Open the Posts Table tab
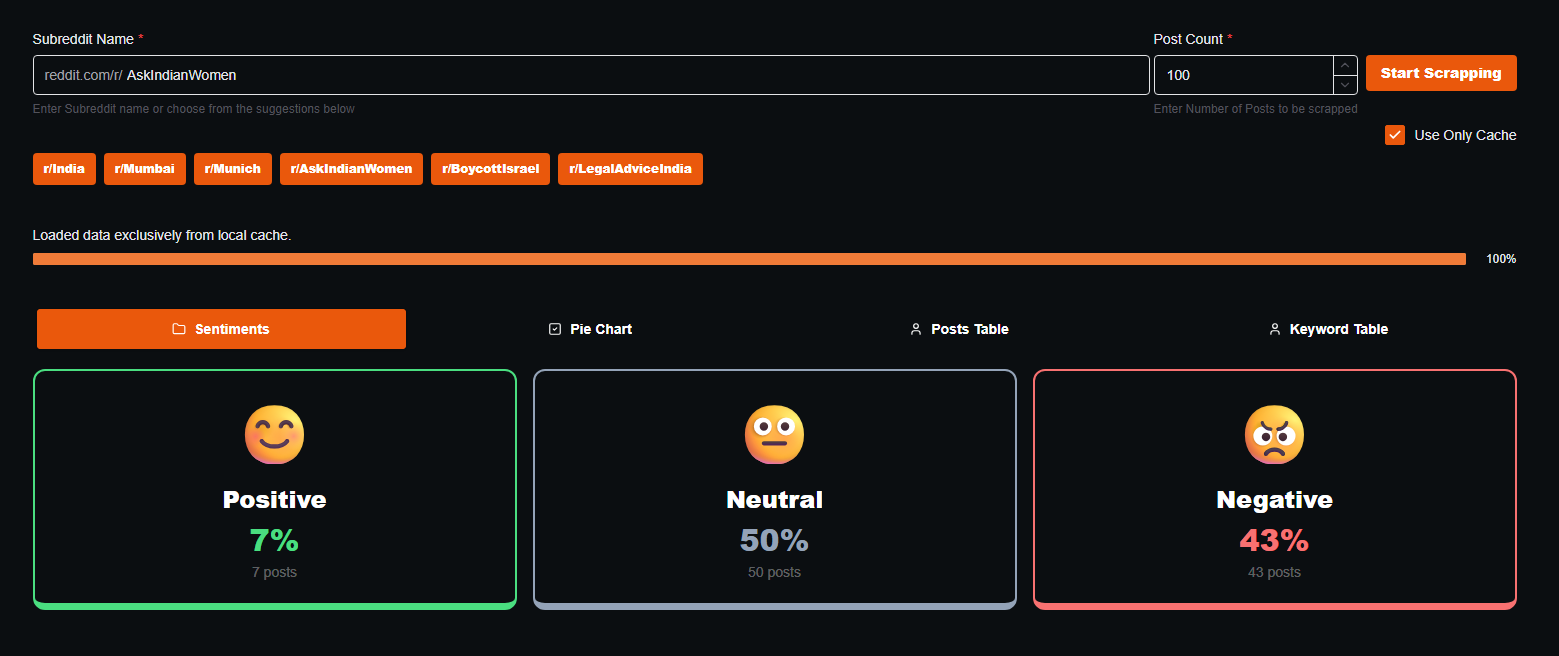The width and height of the screenshot is (1559, 656). click(x=959, y=329)
